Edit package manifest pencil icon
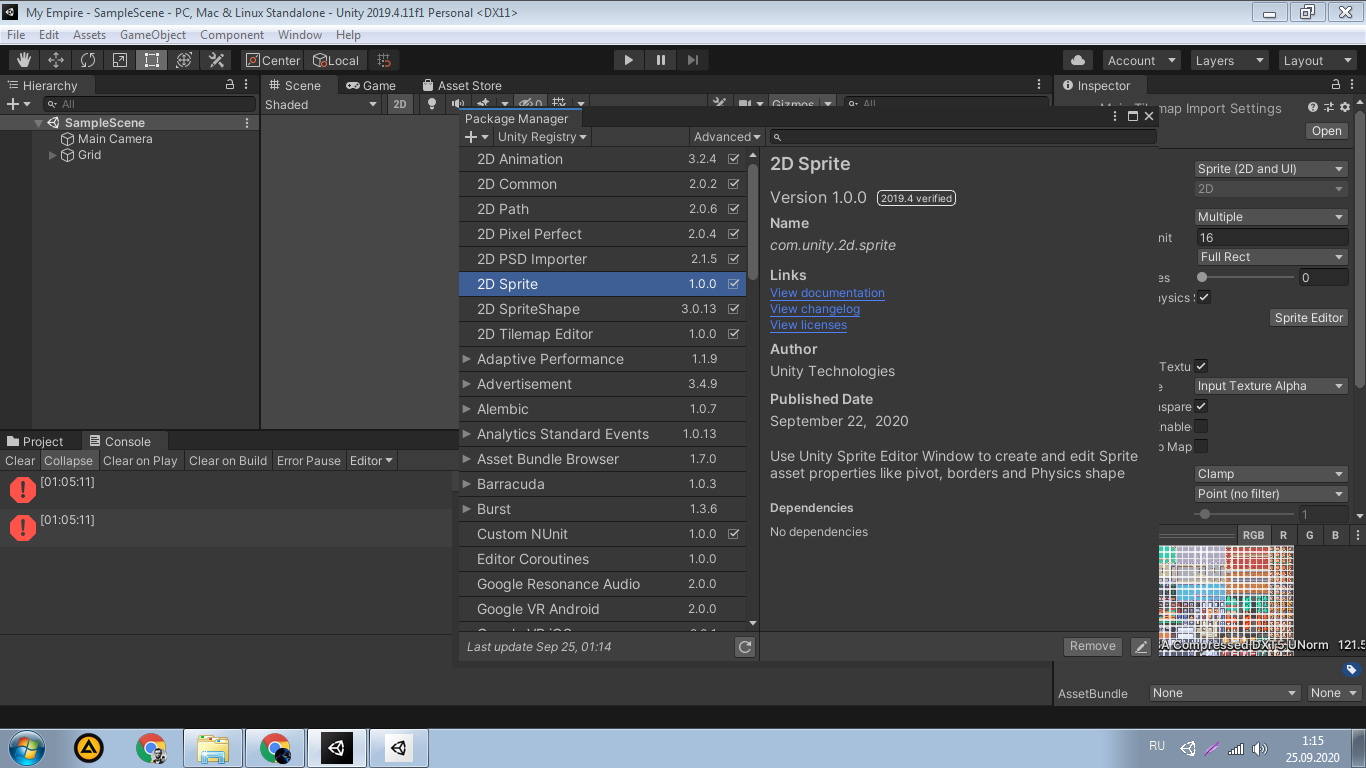This screenshot has height=768, width=1366. (1140, 647)
